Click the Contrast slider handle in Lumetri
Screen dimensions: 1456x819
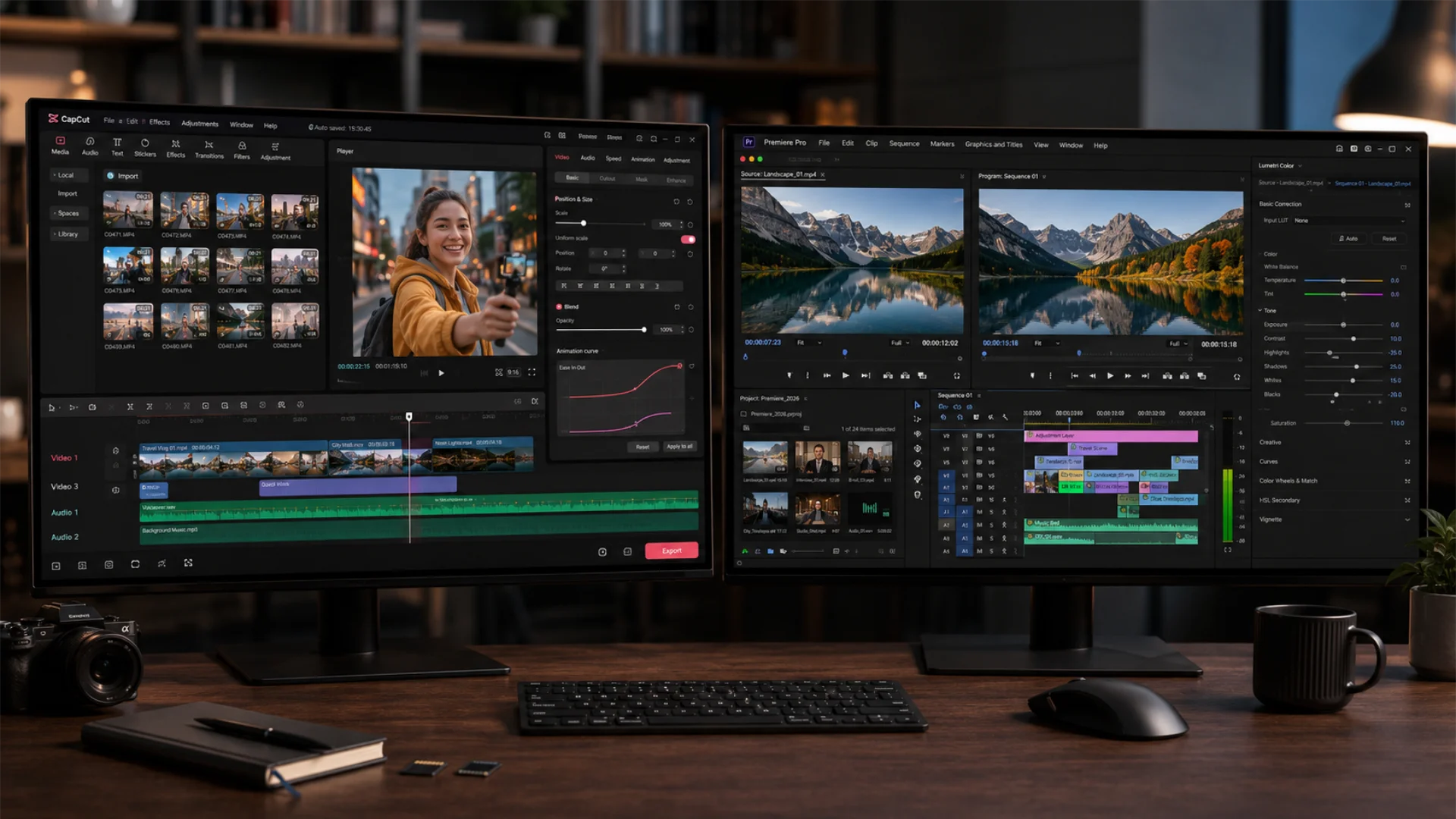(x=1354, y=339)
